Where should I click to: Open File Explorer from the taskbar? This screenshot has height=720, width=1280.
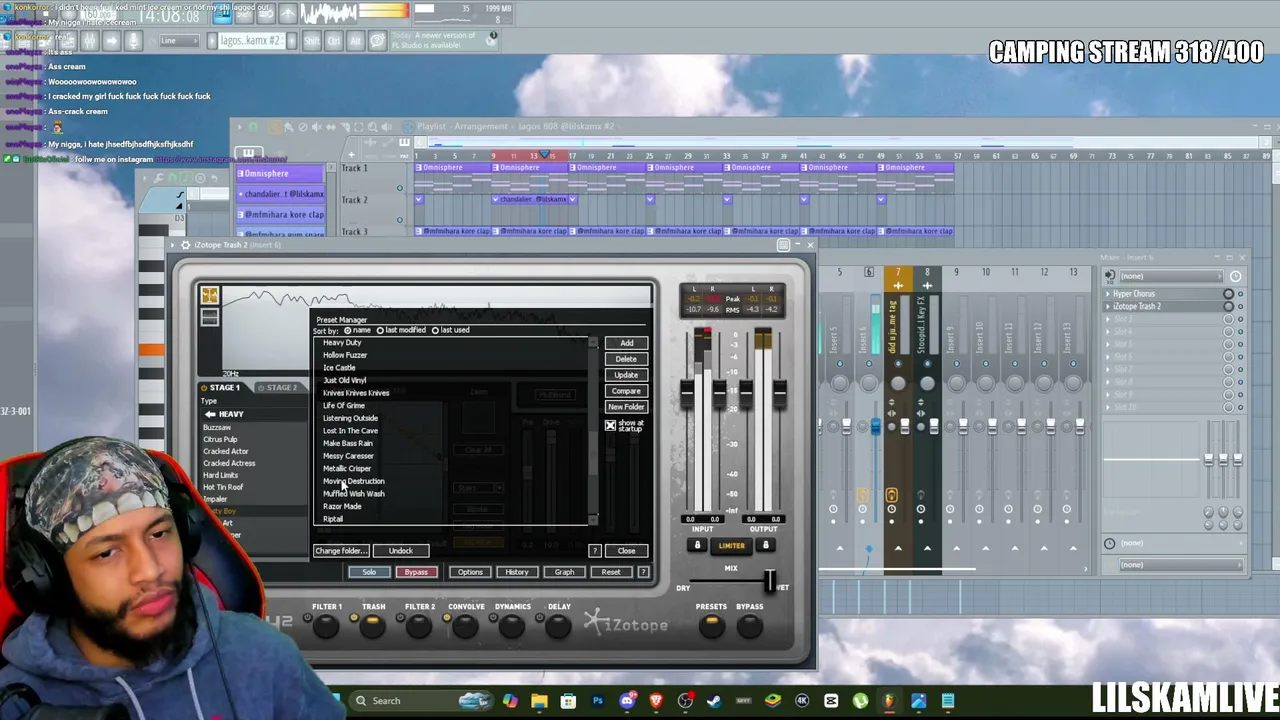[x=540, y=701]
